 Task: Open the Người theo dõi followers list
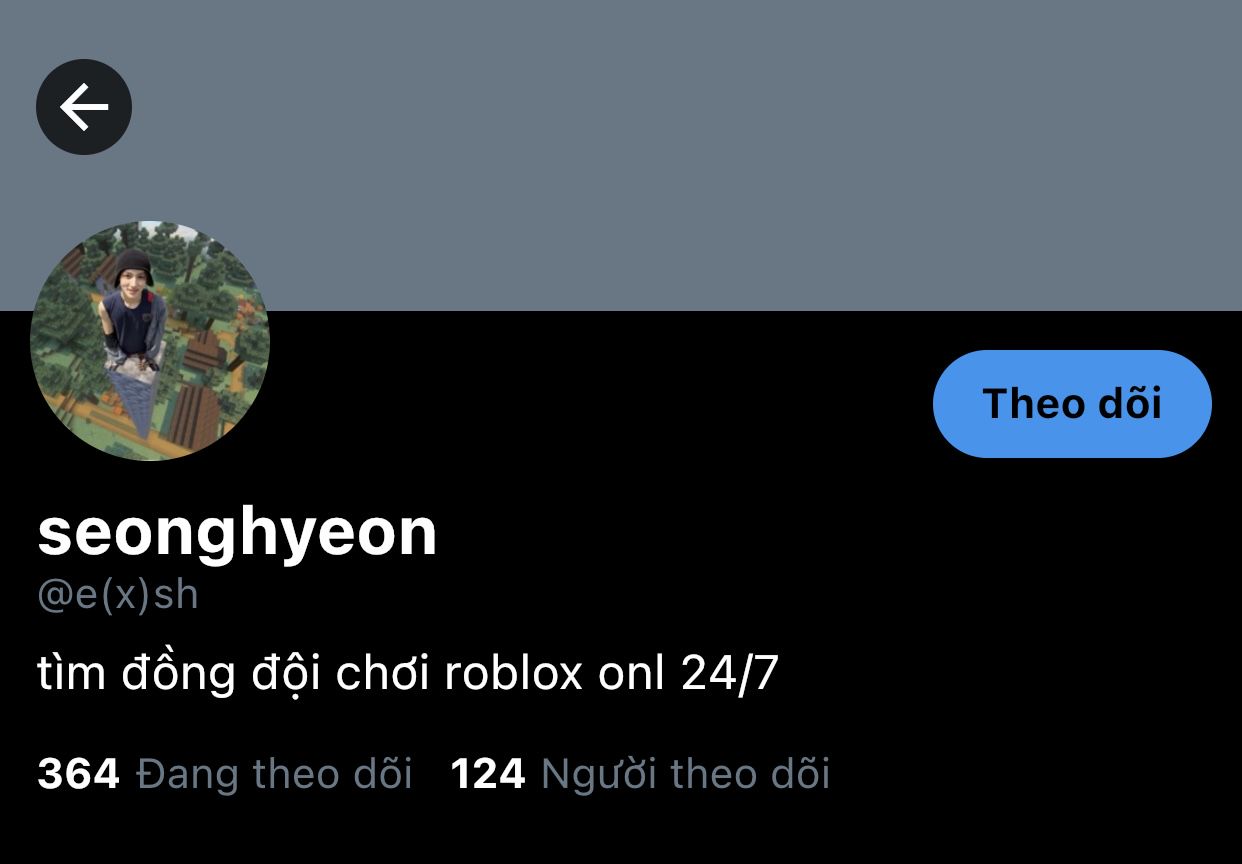pyautogui.click(x=685, y=774)
